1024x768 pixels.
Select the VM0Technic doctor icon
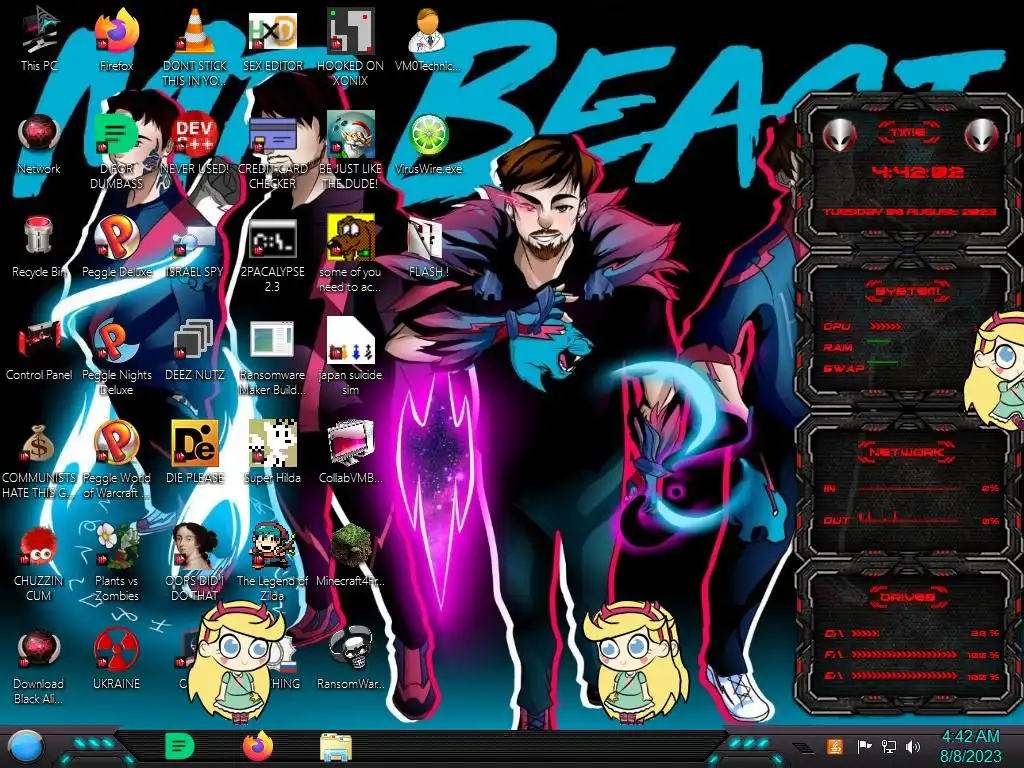(428, 31)
